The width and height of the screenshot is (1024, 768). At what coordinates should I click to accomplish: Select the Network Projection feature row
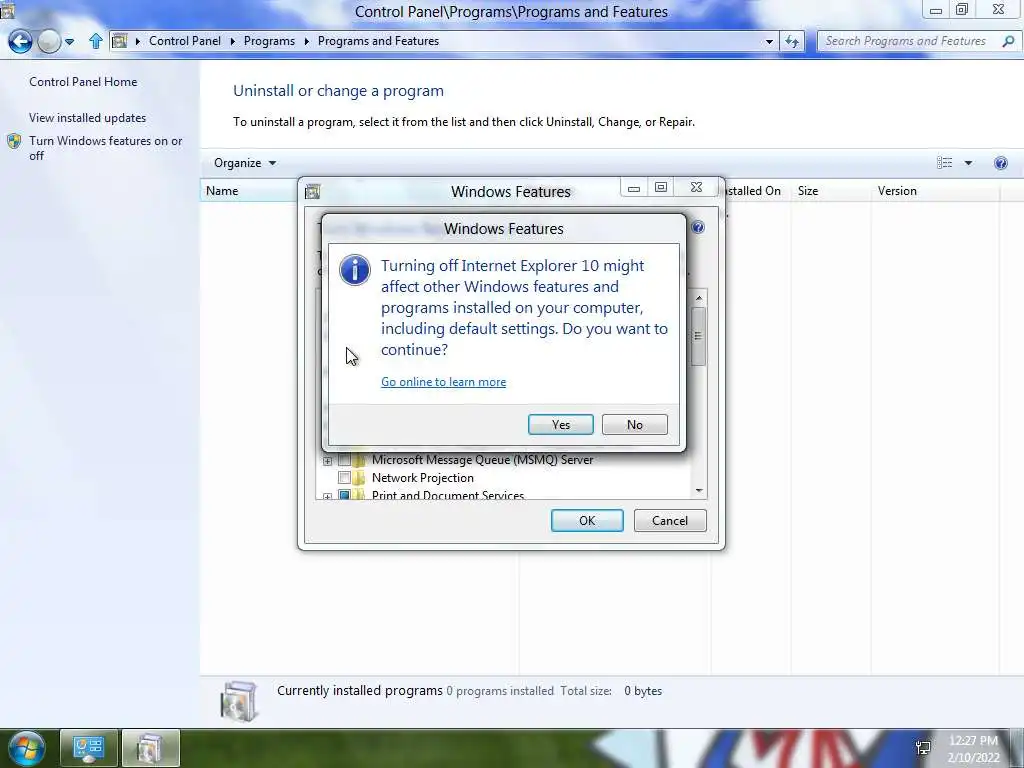423,477
